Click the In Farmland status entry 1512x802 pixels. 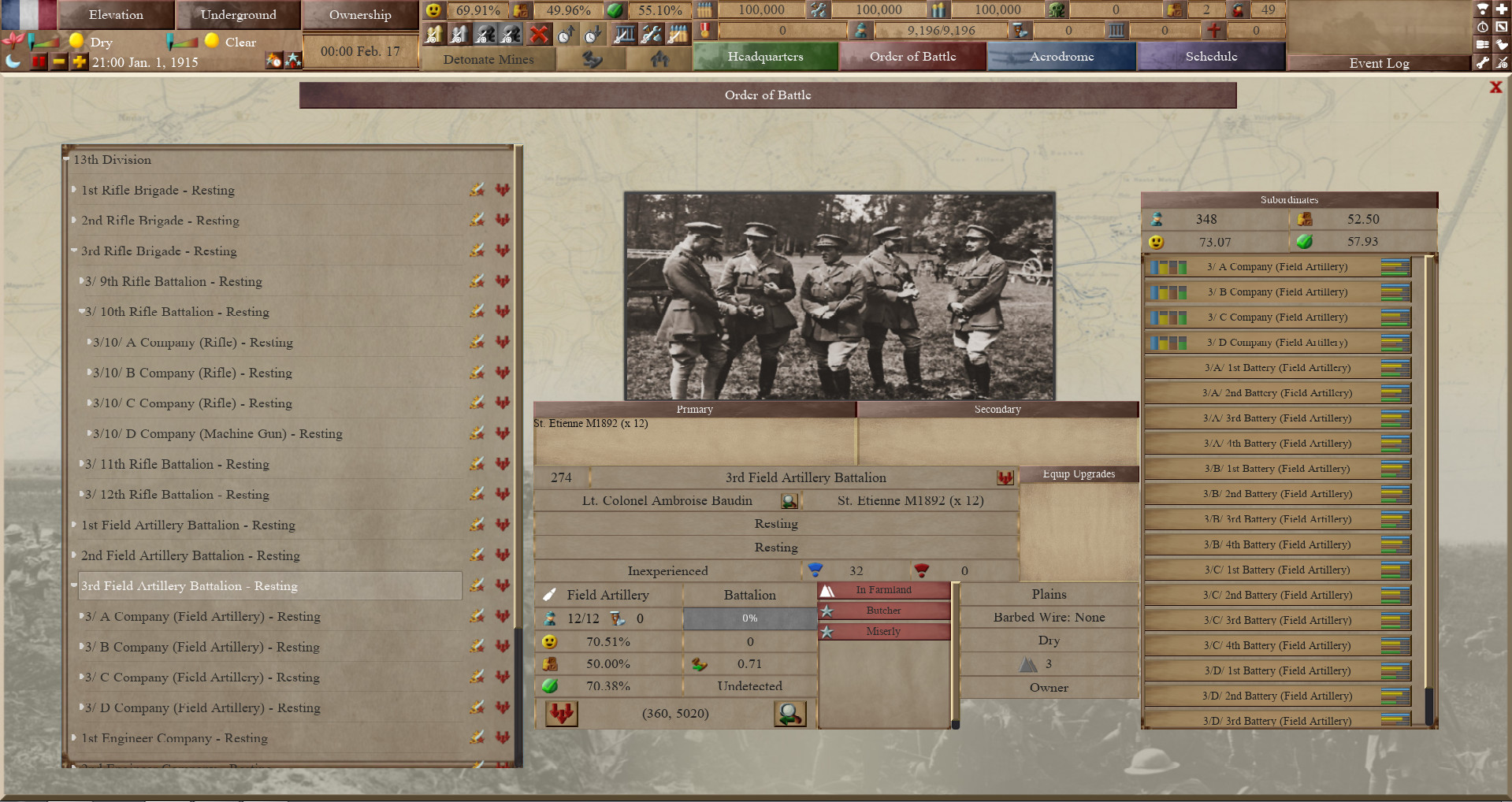(x=883, y=590)
